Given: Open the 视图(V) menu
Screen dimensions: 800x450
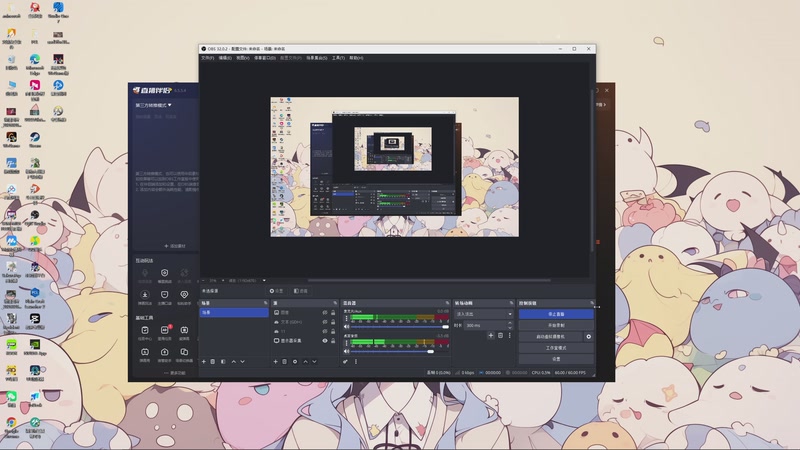Looking at the screenshot, I should point(243,58).
